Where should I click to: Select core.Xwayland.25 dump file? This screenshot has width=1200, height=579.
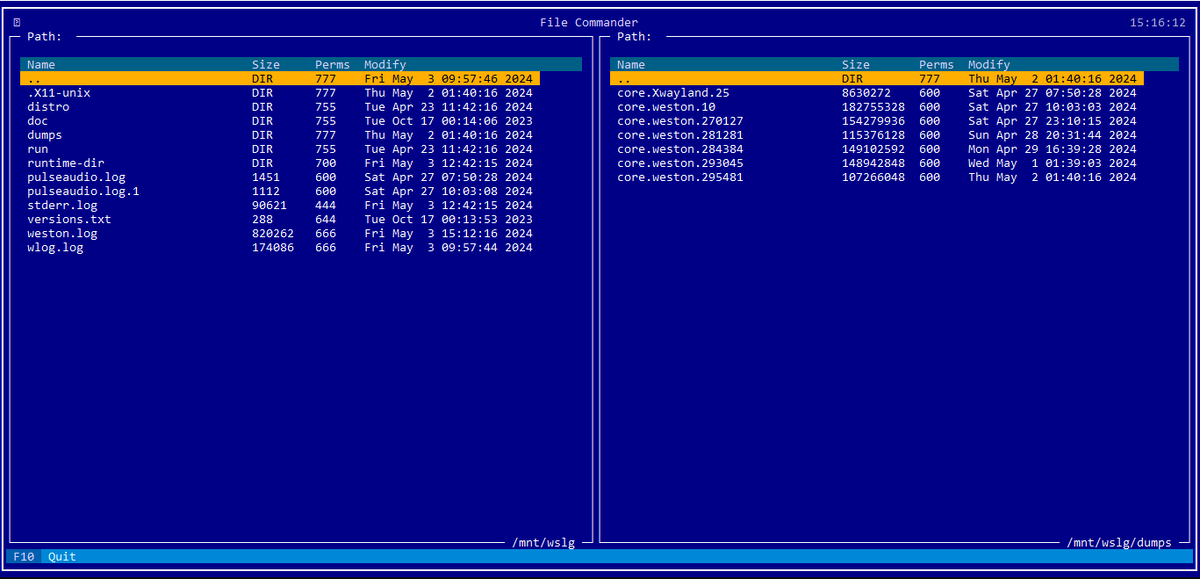[877, 93]
